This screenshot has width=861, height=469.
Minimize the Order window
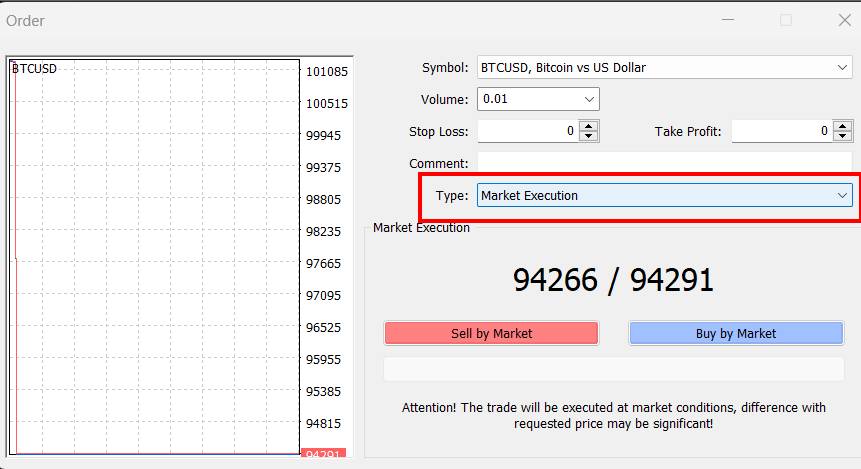(728, 20)
